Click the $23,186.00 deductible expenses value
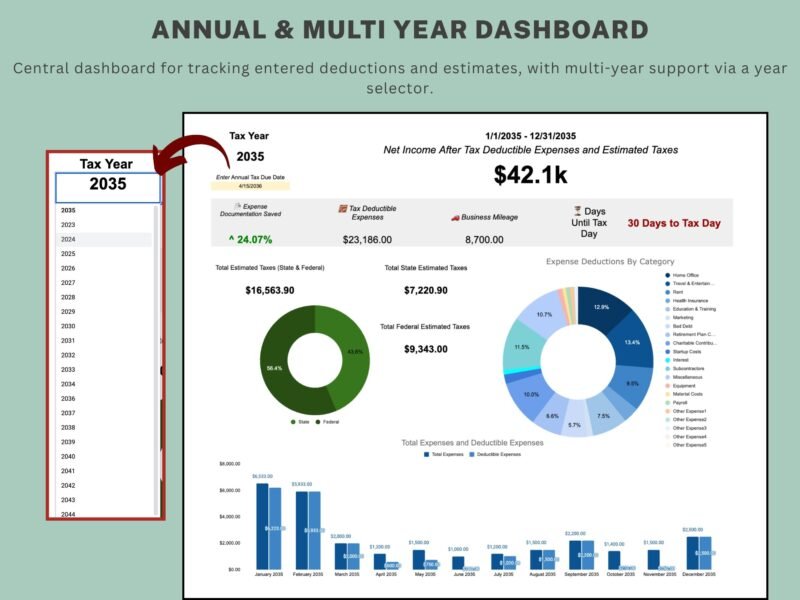 (367, 239)
